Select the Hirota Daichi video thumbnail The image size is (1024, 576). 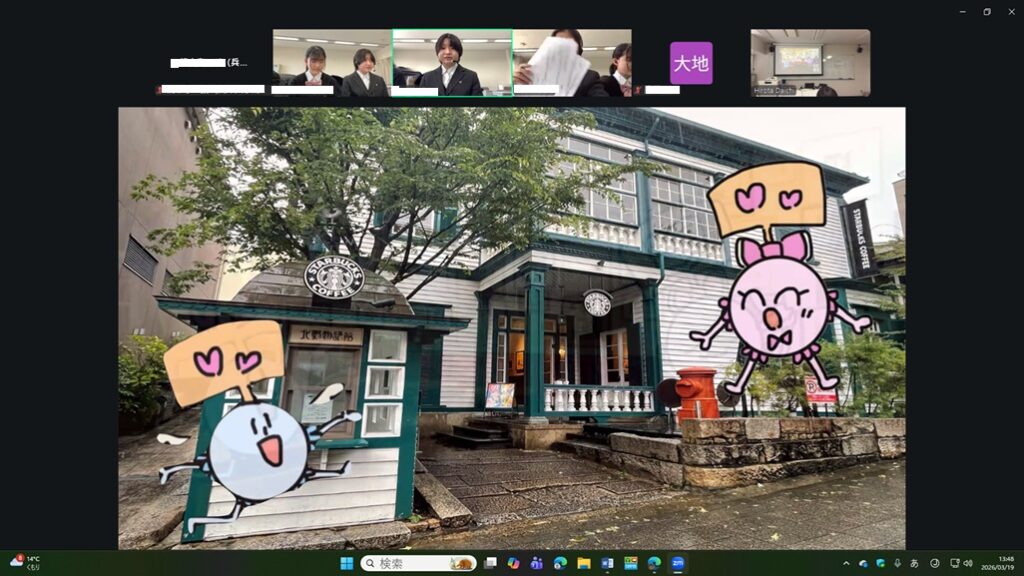(x=810, y=63)
